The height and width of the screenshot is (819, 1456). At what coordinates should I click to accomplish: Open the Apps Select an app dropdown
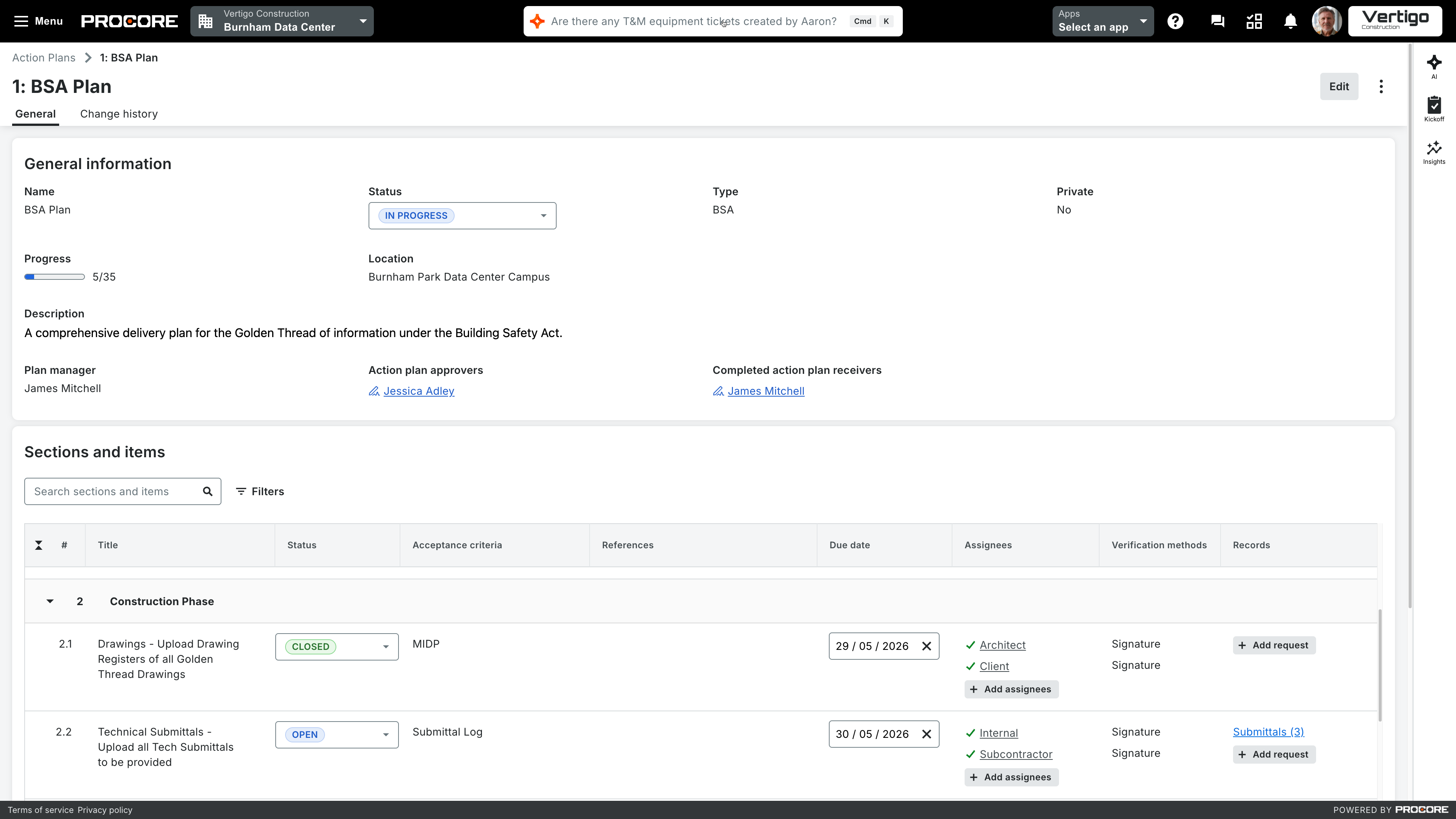(1103, 22)
